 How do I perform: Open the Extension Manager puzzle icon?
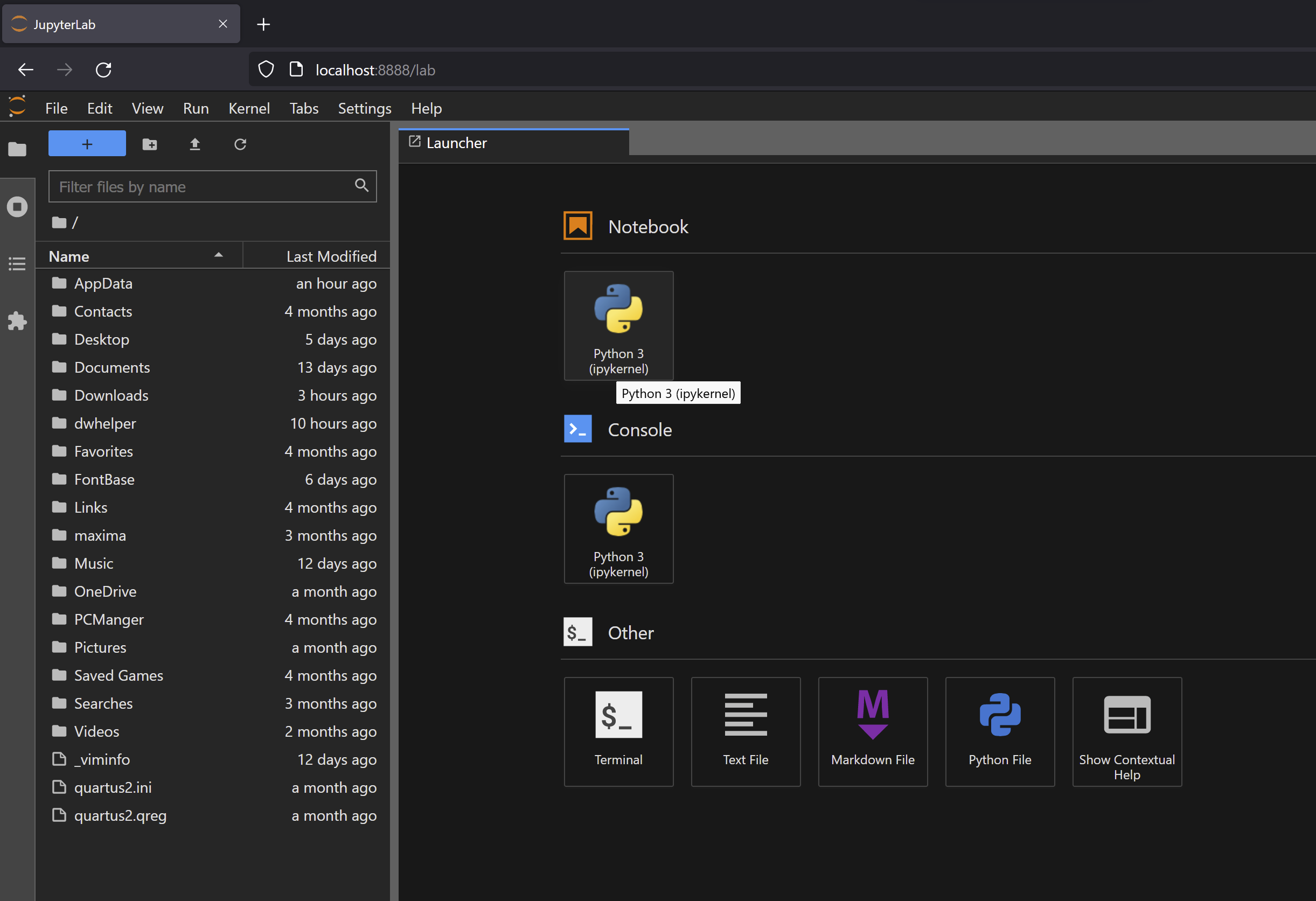[17, 321]
